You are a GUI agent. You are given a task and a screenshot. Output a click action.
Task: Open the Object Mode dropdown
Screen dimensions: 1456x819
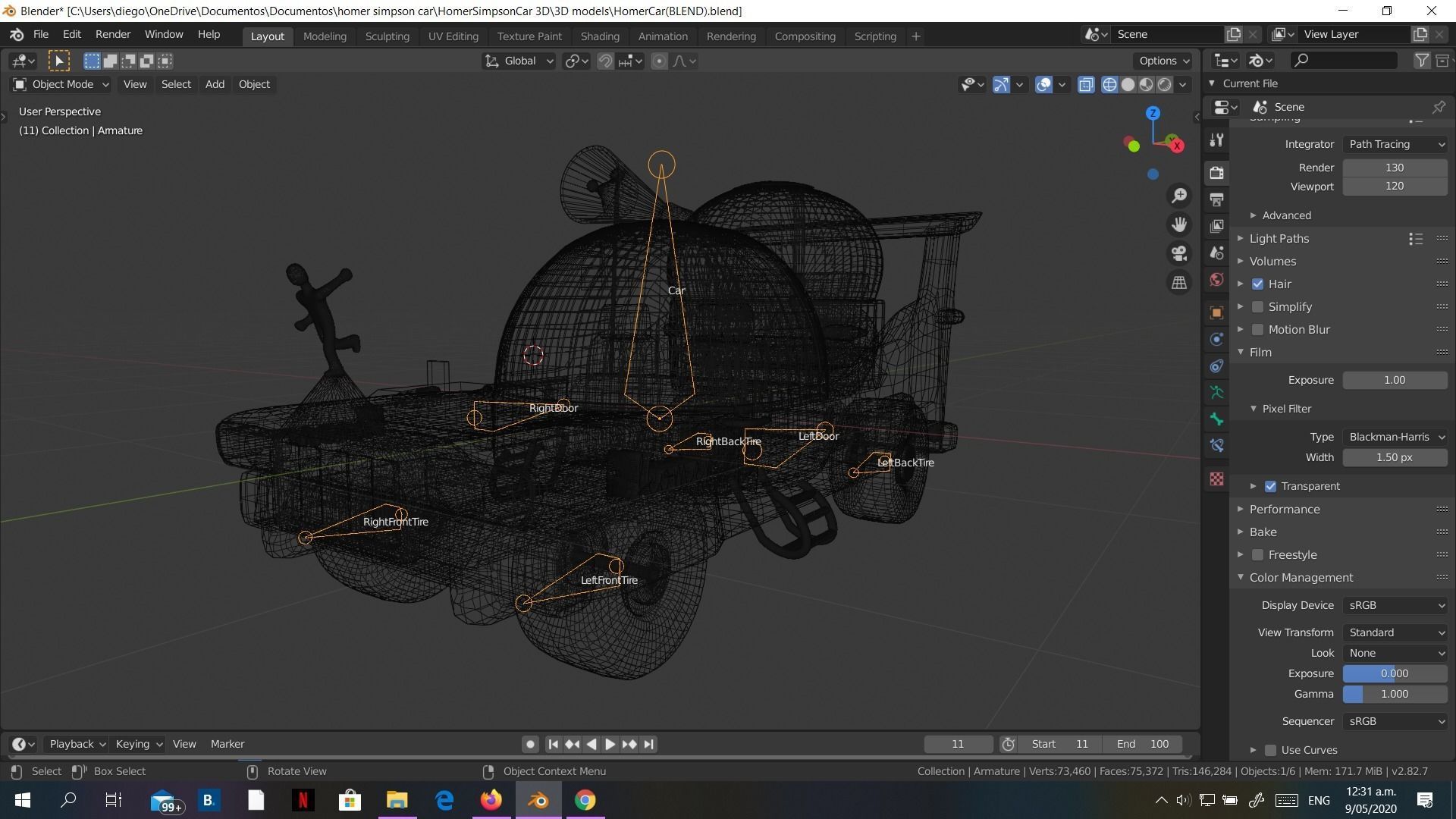[61, 84]
